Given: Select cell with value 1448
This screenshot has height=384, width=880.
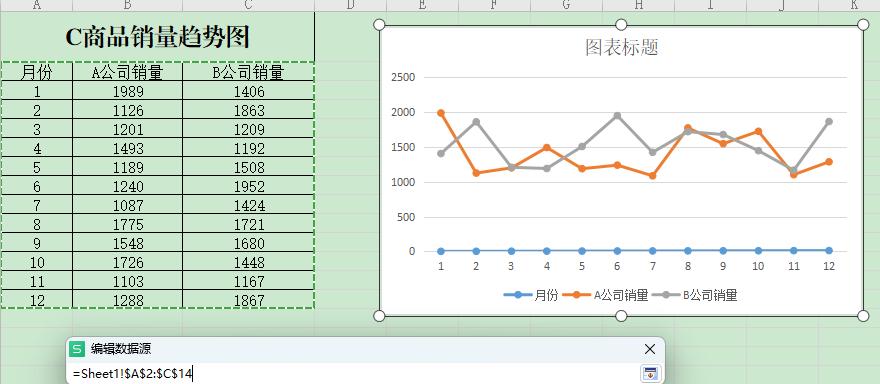Looking at the screenshot, I should [249, 262].
